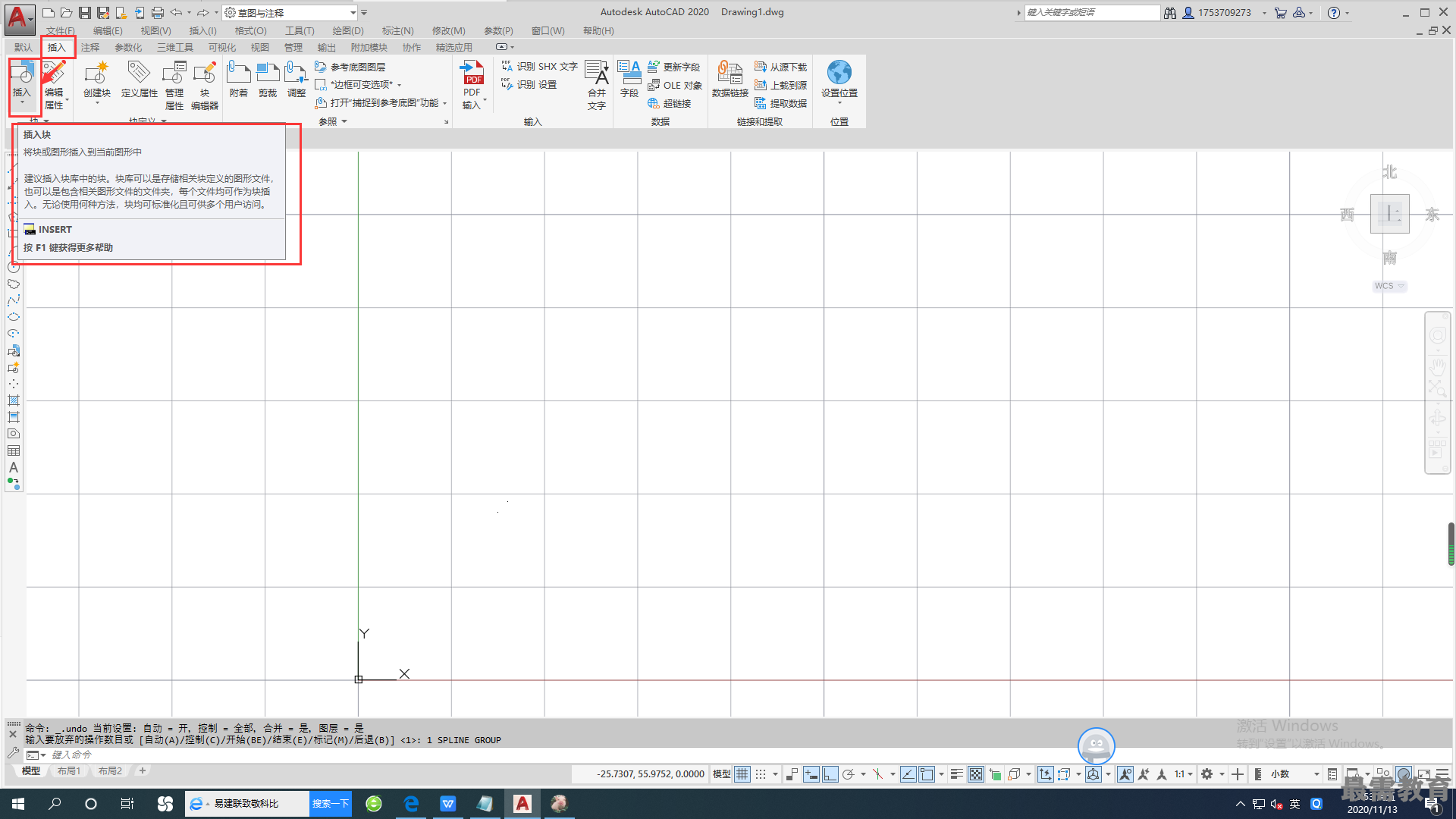Open the 文件(F) menu

(x=60, y=31)
